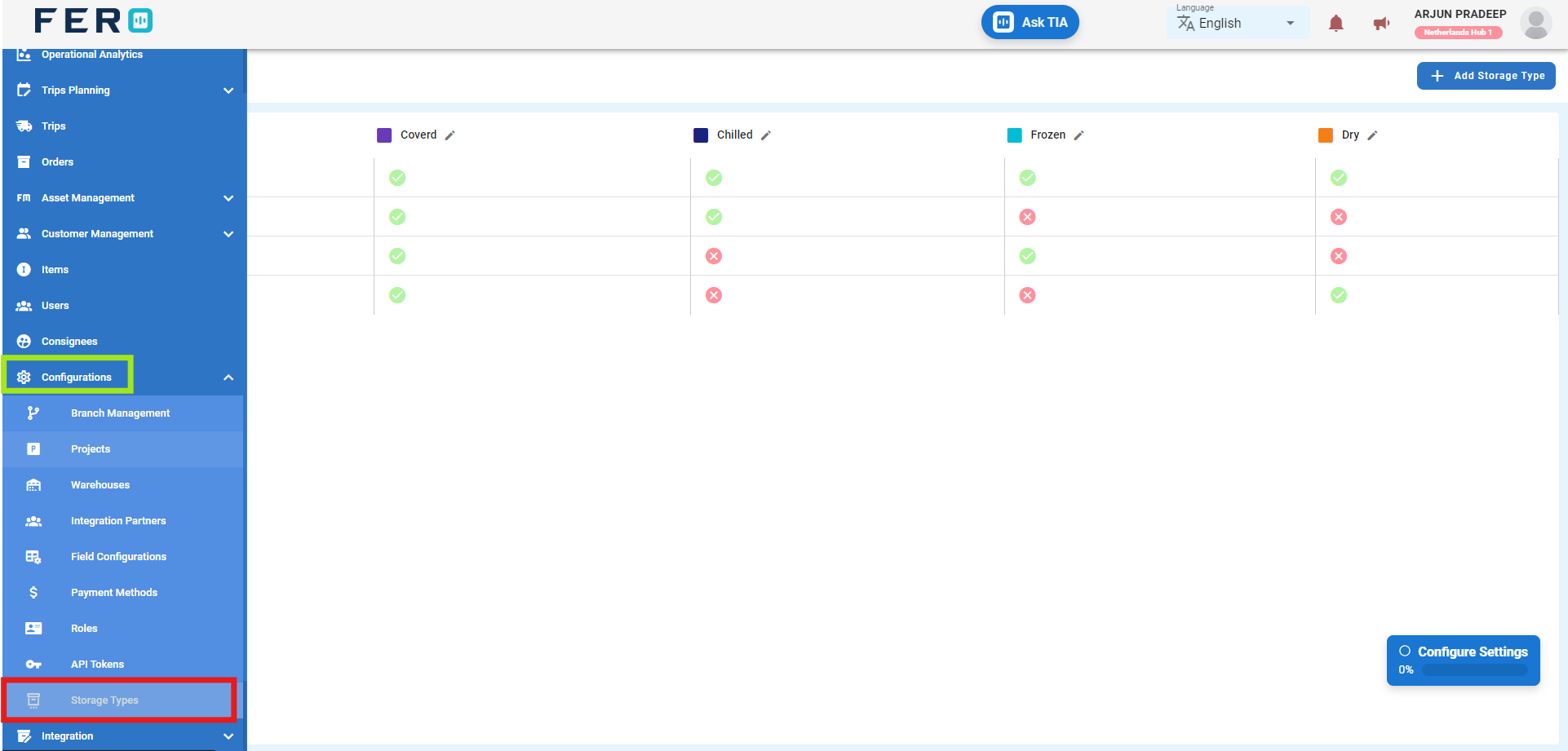
Task: Click the Warehouses building icon
Action: pyautogui.click(x=33, y=484)
